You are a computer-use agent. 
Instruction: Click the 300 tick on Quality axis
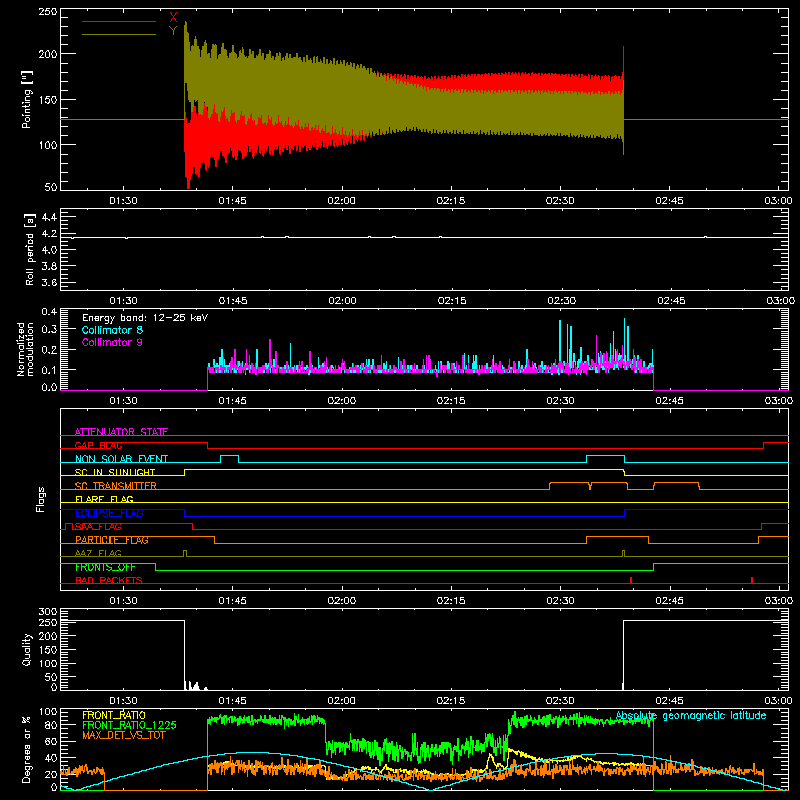click(x=48, y=612)
